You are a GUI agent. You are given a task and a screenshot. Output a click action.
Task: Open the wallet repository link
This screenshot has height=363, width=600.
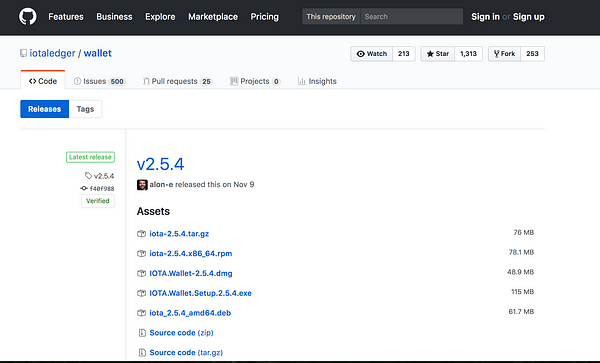click(98, 53)
